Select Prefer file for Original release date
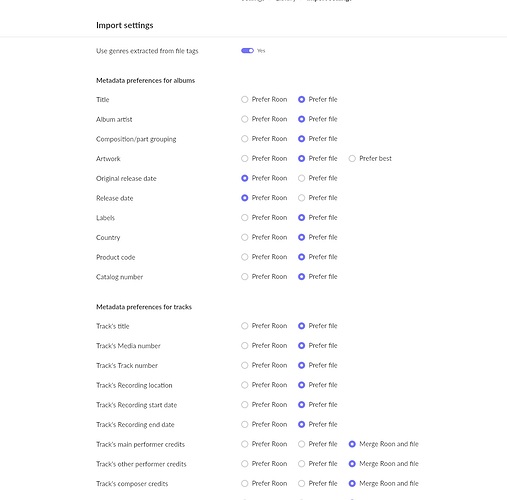Screen dimensions: 507x500 point(301,178)
